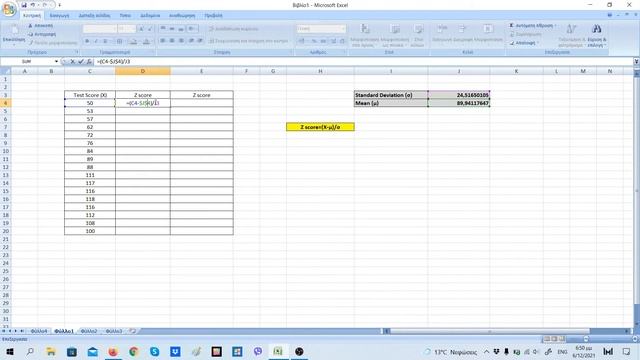Open the Insert Function fx dialog
This screenshot has height=360, width=640.
[x=89, y=62]
